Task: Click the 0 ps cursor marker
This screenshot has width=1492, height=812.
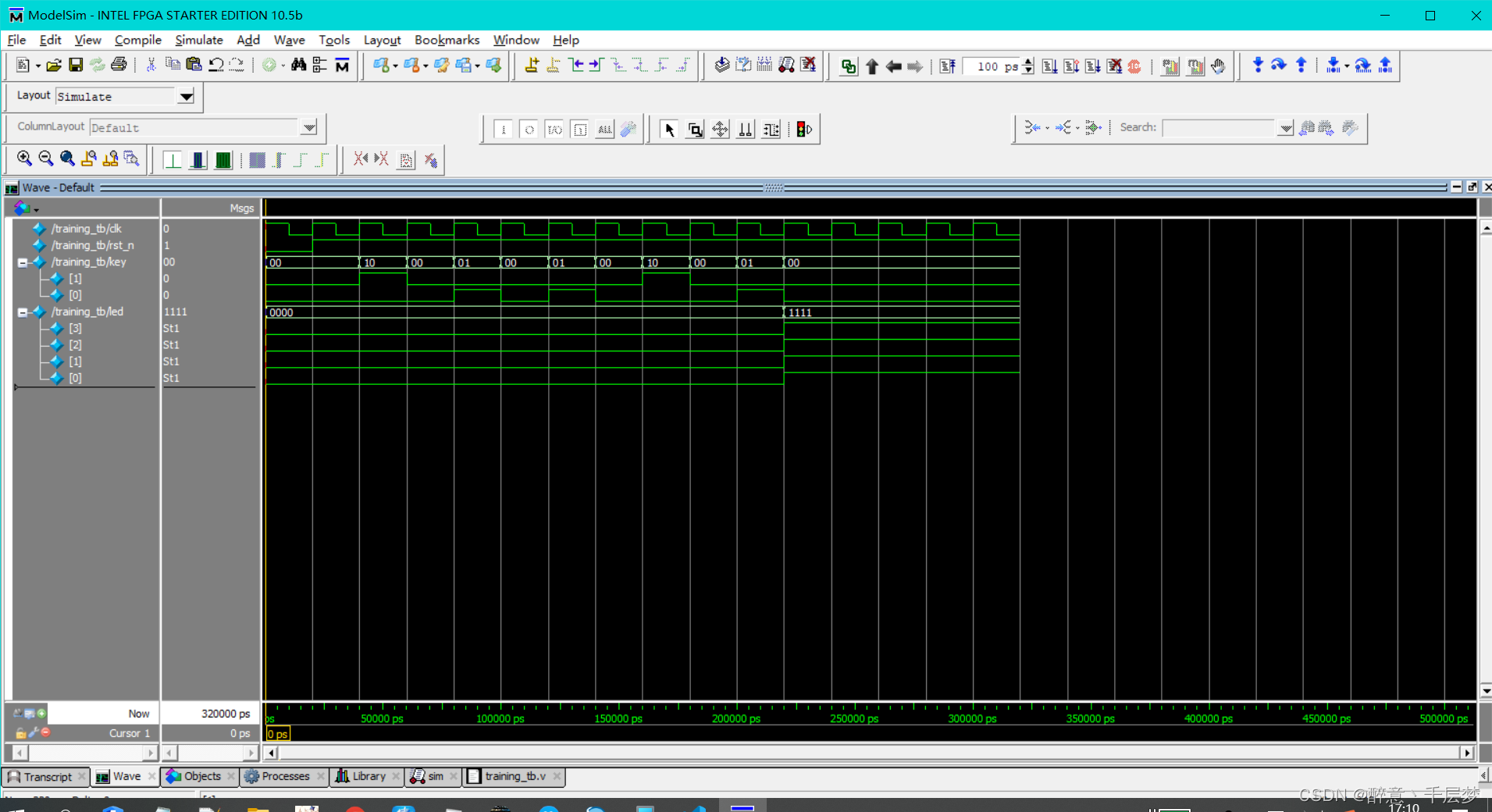Action: (278, 734)
